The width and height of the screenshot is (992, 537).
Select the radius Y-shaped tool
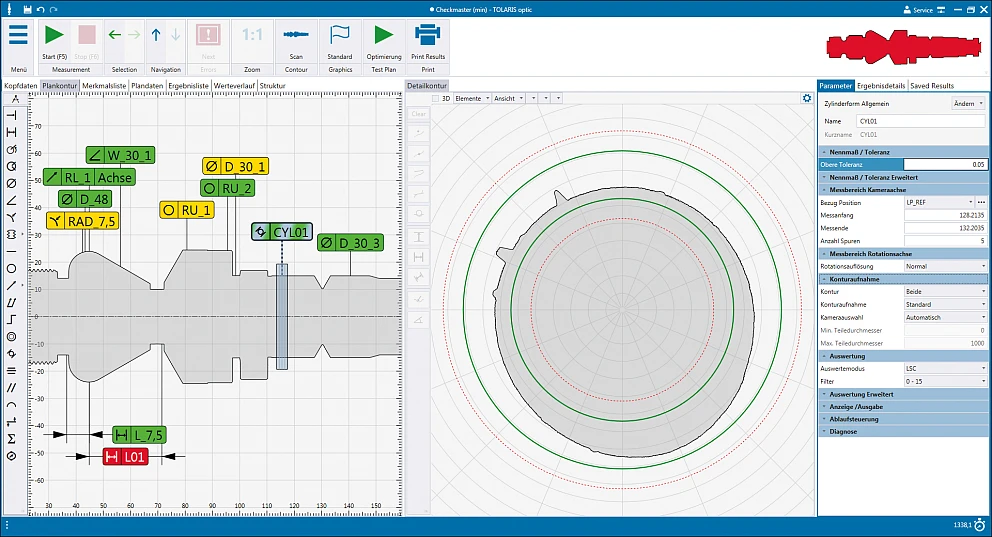pos(11,218)
